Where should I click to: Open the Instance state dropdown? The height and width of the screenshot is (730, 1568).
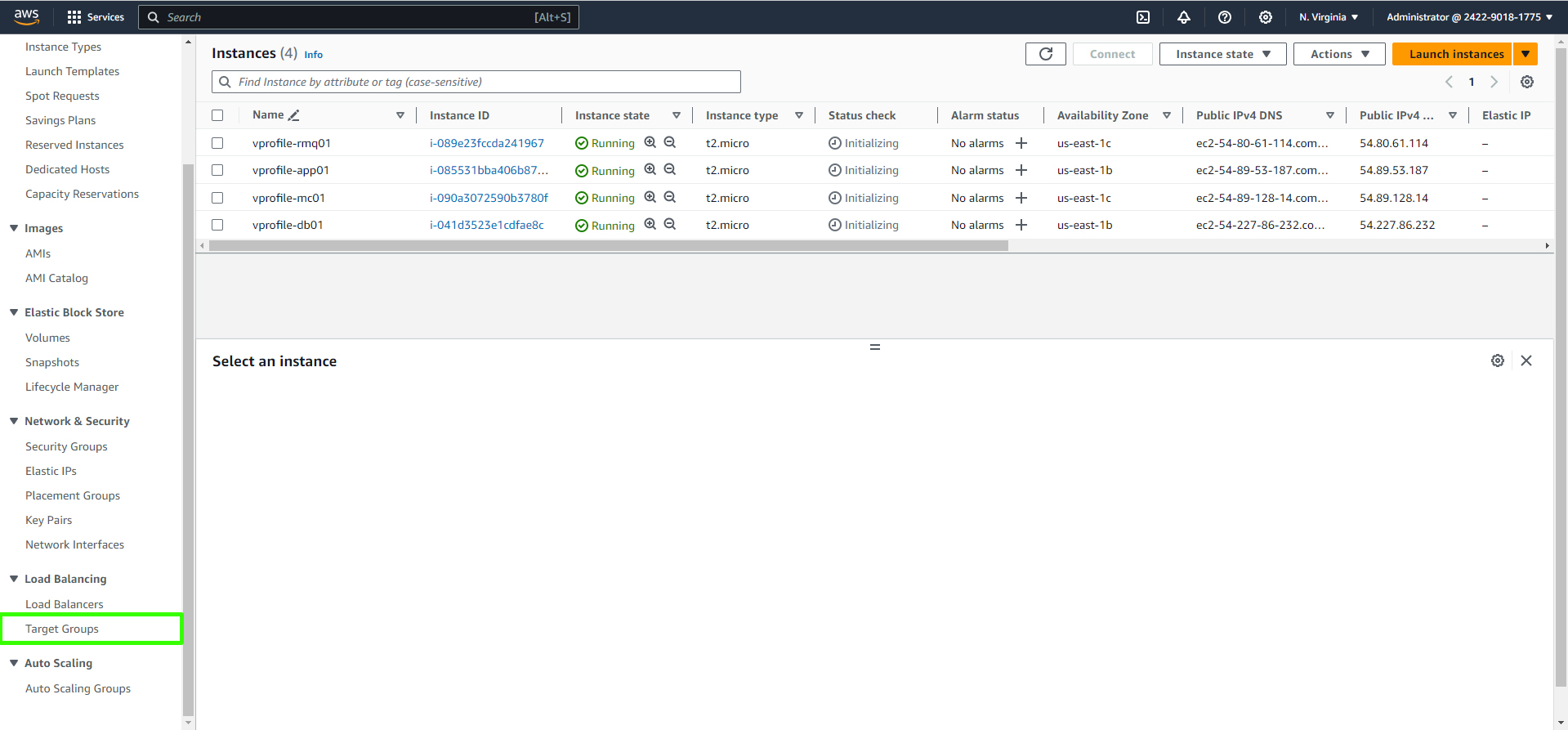(1222, 54)
